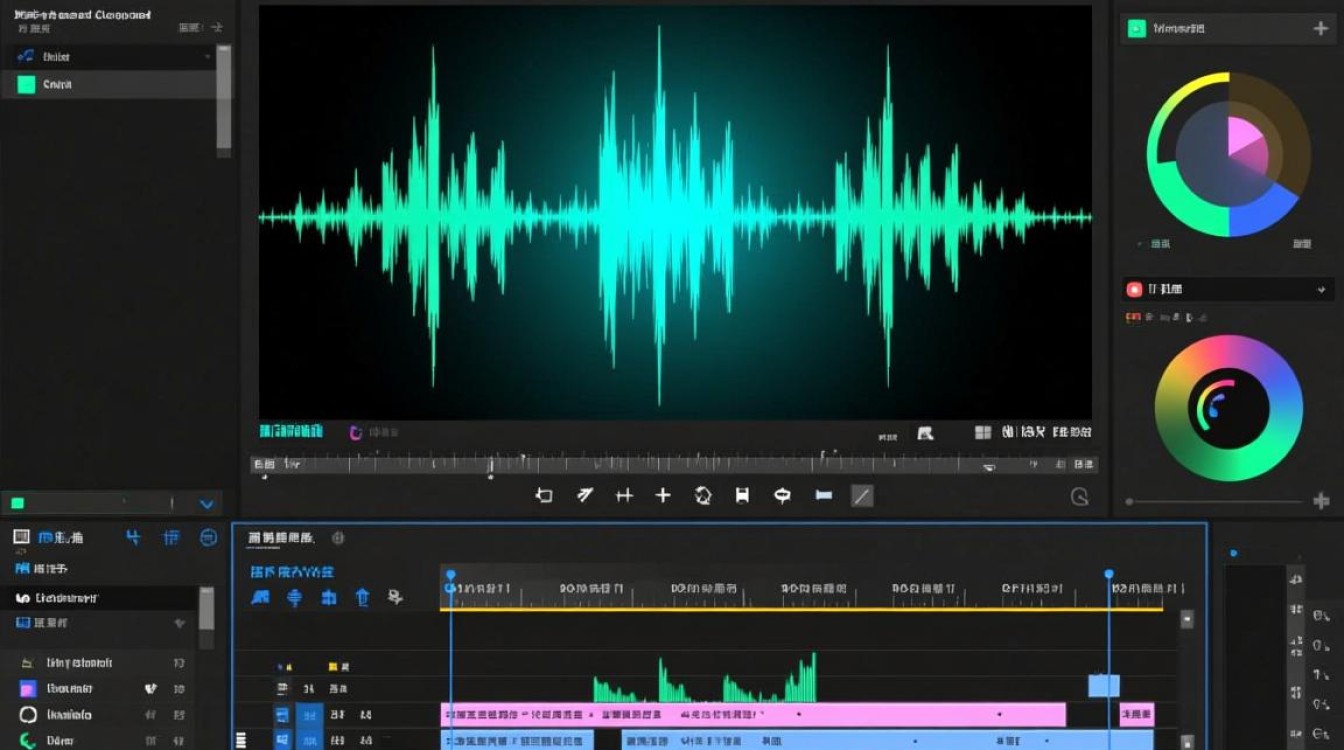Click the plus button in top-right panel header

tap(1320, 29)
